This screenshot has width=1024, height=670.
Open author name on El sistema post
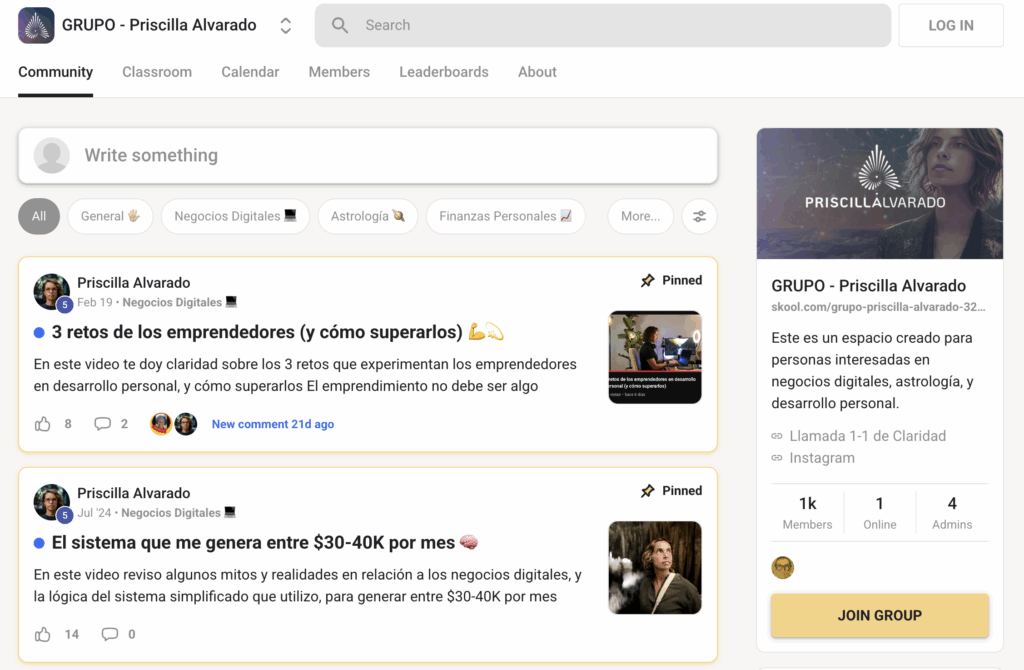point(134,493)
